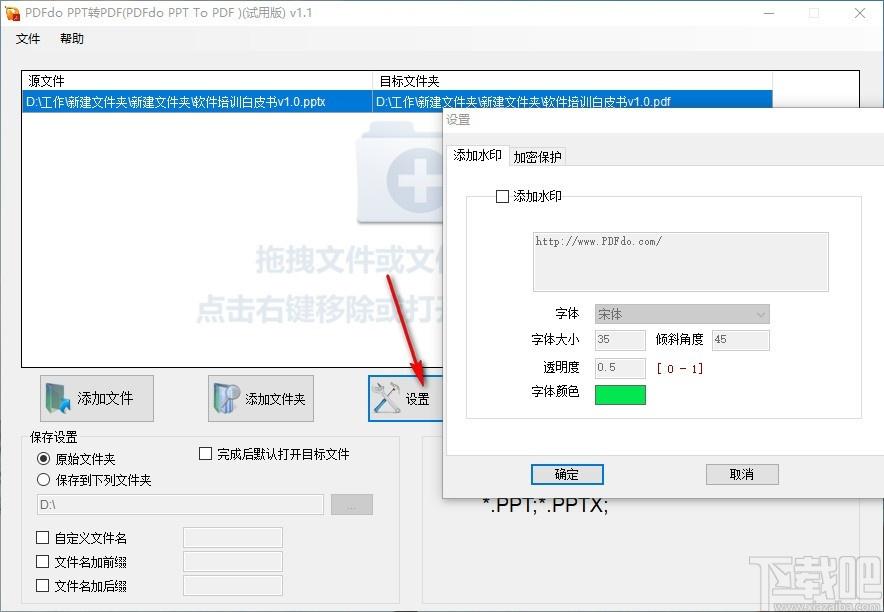The image size is (884, 612).
Task: Enable the 文件名加后缀 checkbox
Action: [x=42, y=586]
